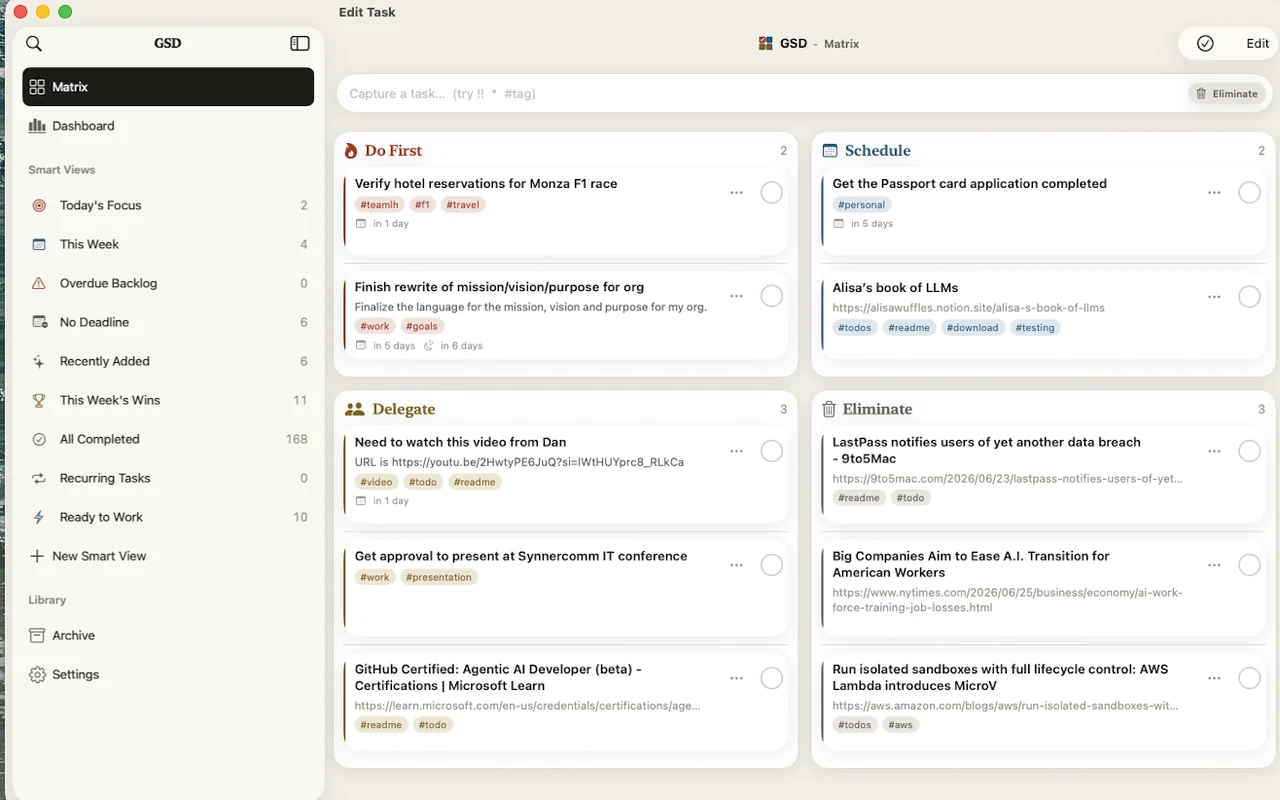Complete the Alisa's book of LLMs task
The height and width of the screenshot is (800, 1280).
click(x=1249, y=296)
